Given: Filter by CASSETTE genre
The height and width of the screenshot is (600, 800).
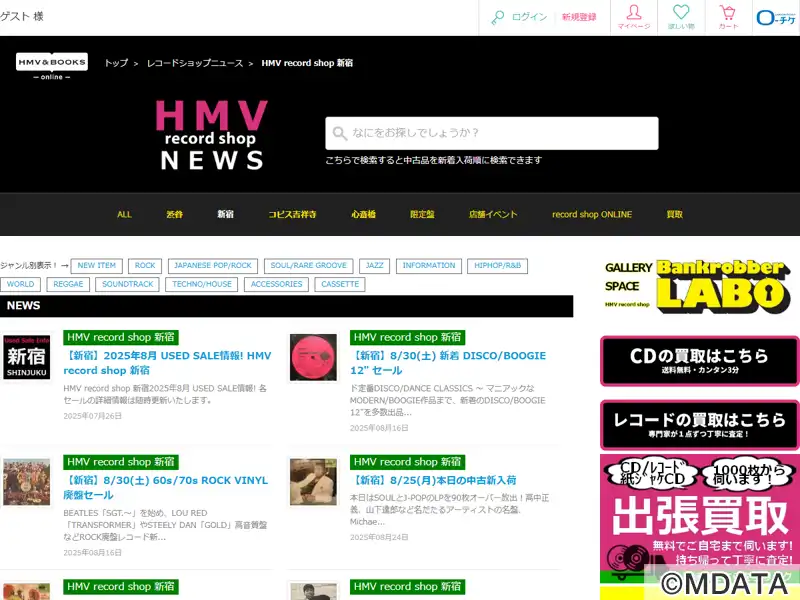Looking at the screenshot, I should [x=340, y=284].
